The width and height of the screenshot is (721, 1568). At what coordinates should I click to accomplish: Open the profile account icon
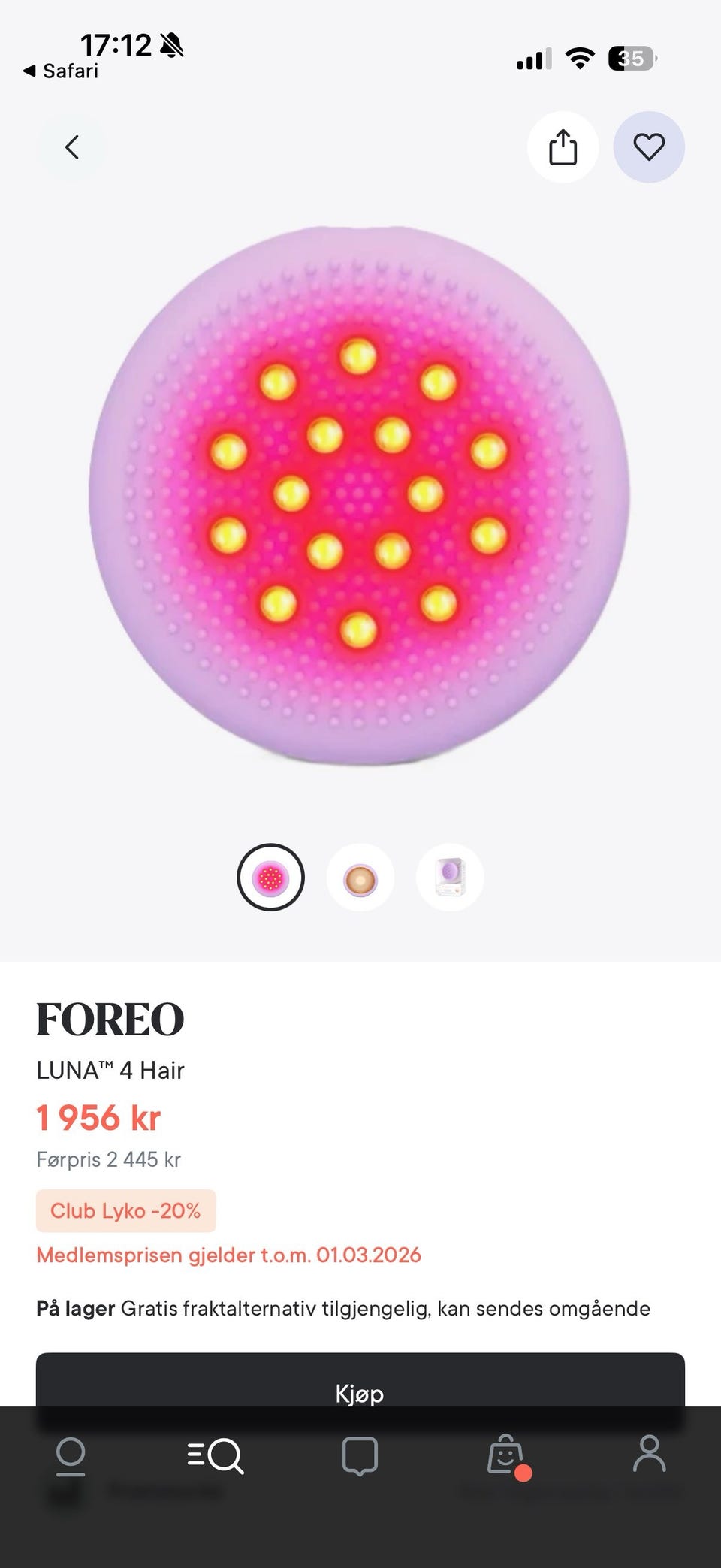coord(649,1454)
